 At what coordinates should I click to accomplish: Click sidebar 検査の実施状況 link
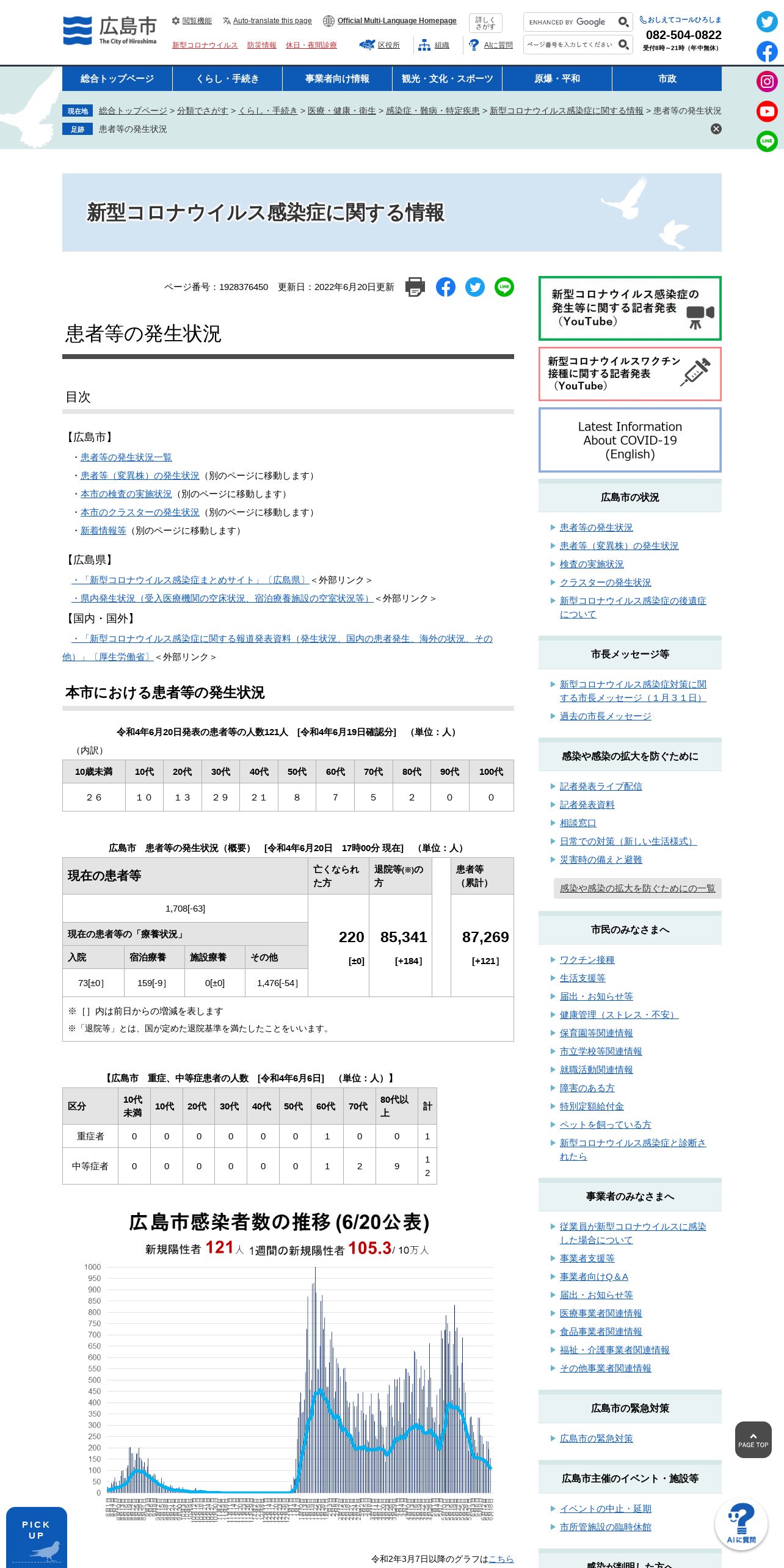pos(591,564)
